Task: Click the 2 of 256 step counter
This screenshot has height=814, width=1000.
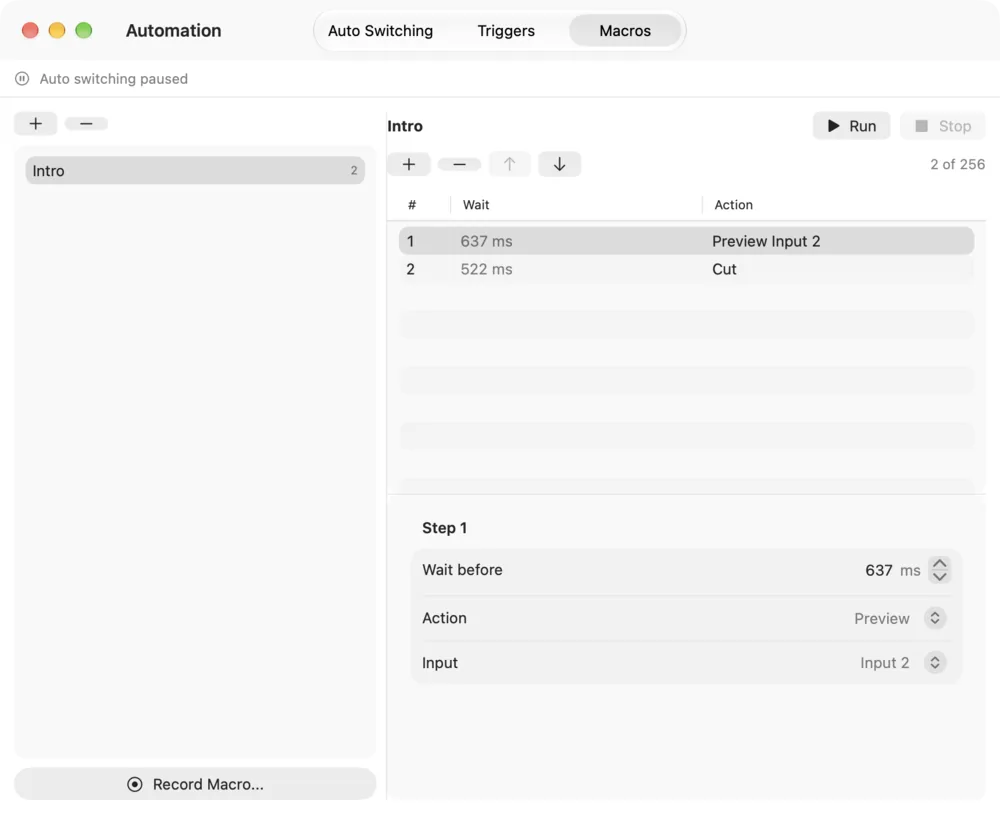Action: click(957, 165)
